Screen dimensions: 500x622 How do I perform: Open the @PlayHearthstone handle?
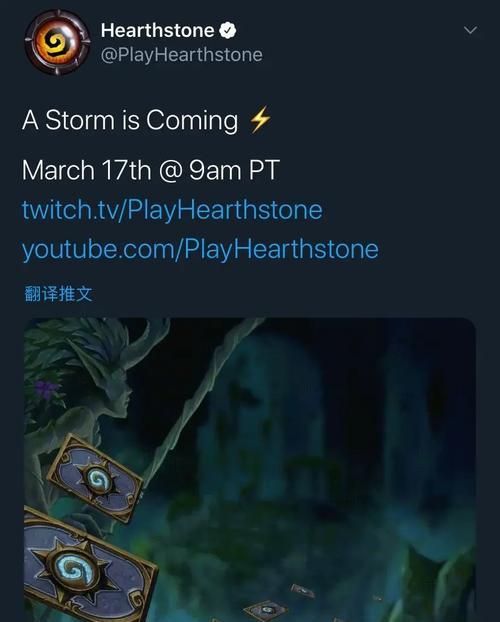point(181,55)
